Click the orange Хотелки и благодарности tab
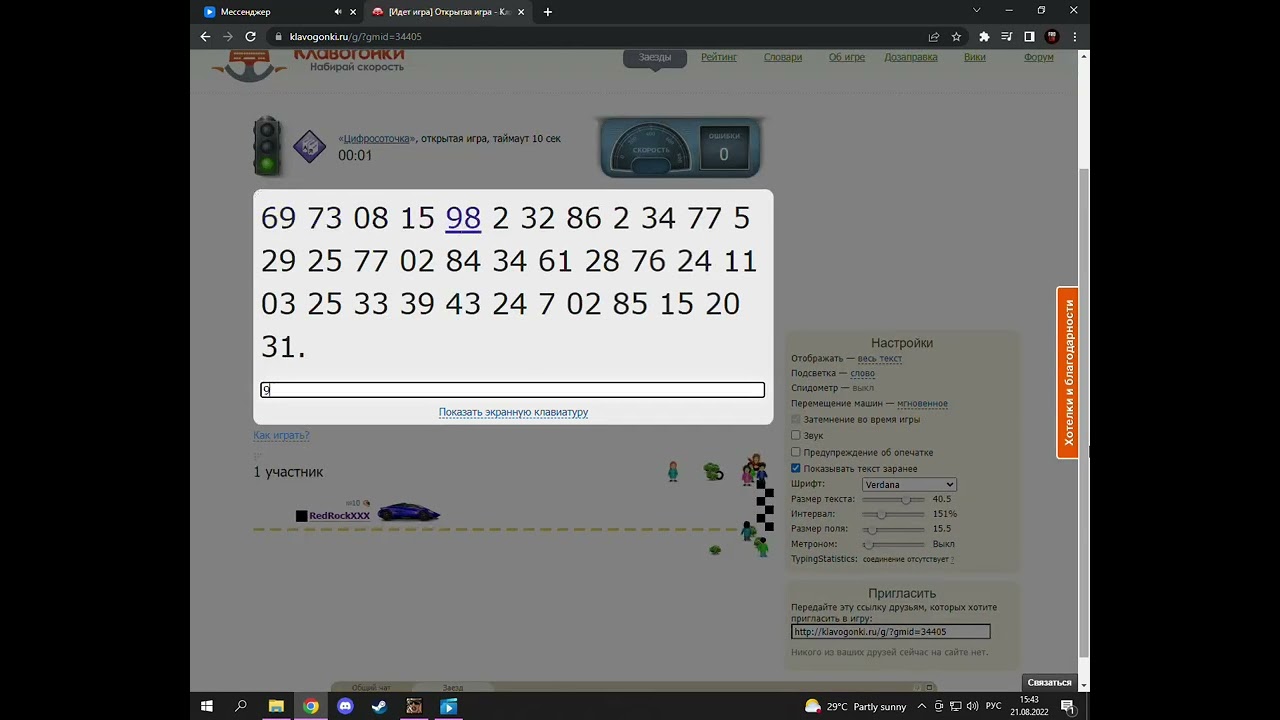Viewport: 1280px width, 720px height. tap(1068, 373)
